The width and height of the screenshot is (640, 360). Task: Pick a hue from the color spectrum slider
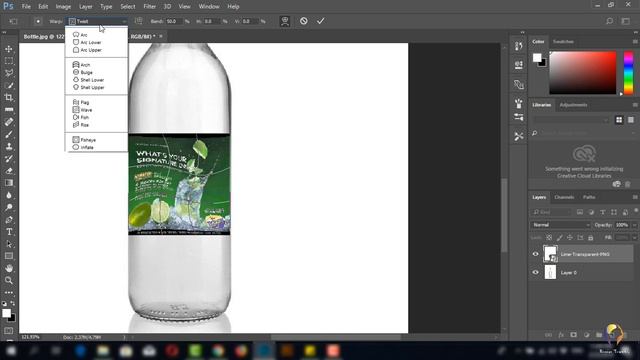coord(629,73)
